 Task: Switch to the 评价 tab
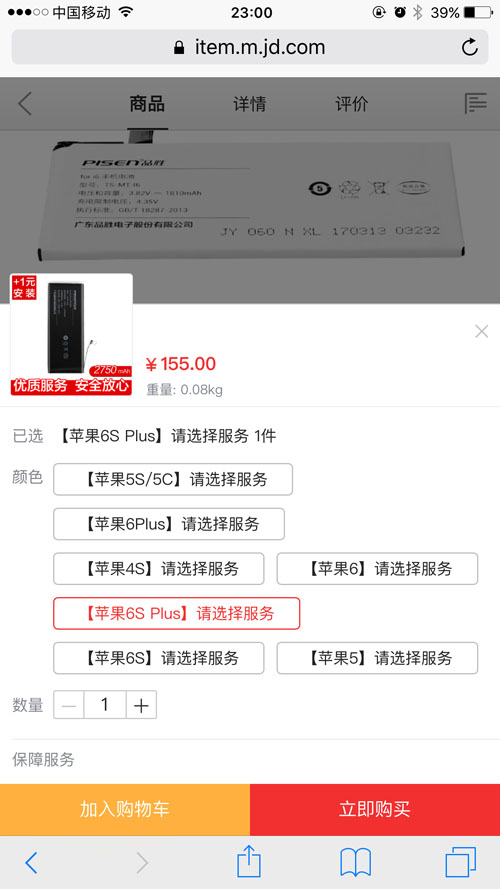click(x=351, y=104)
